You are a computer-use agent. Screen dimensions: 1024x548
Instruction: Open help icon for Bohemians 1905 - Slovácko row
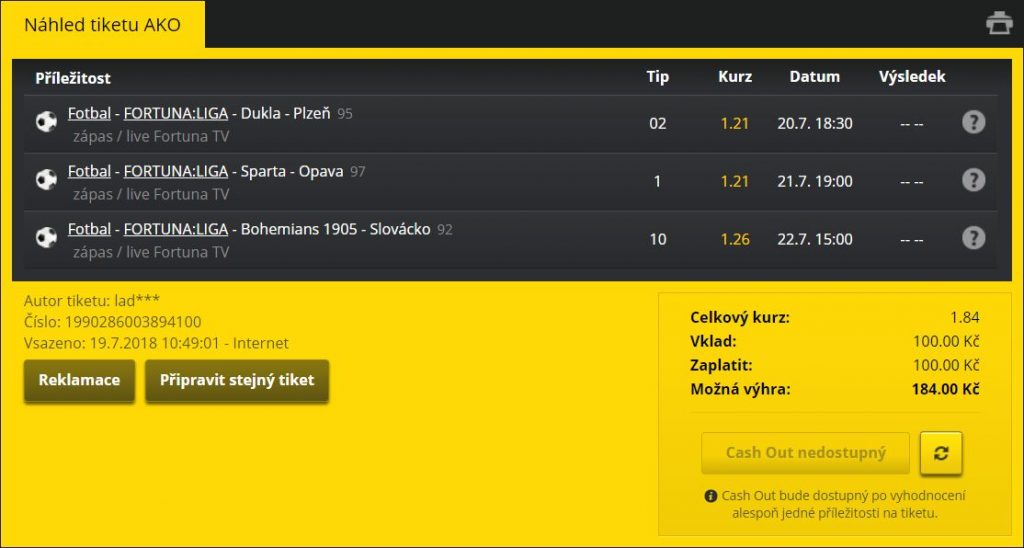tap(973, 238)
